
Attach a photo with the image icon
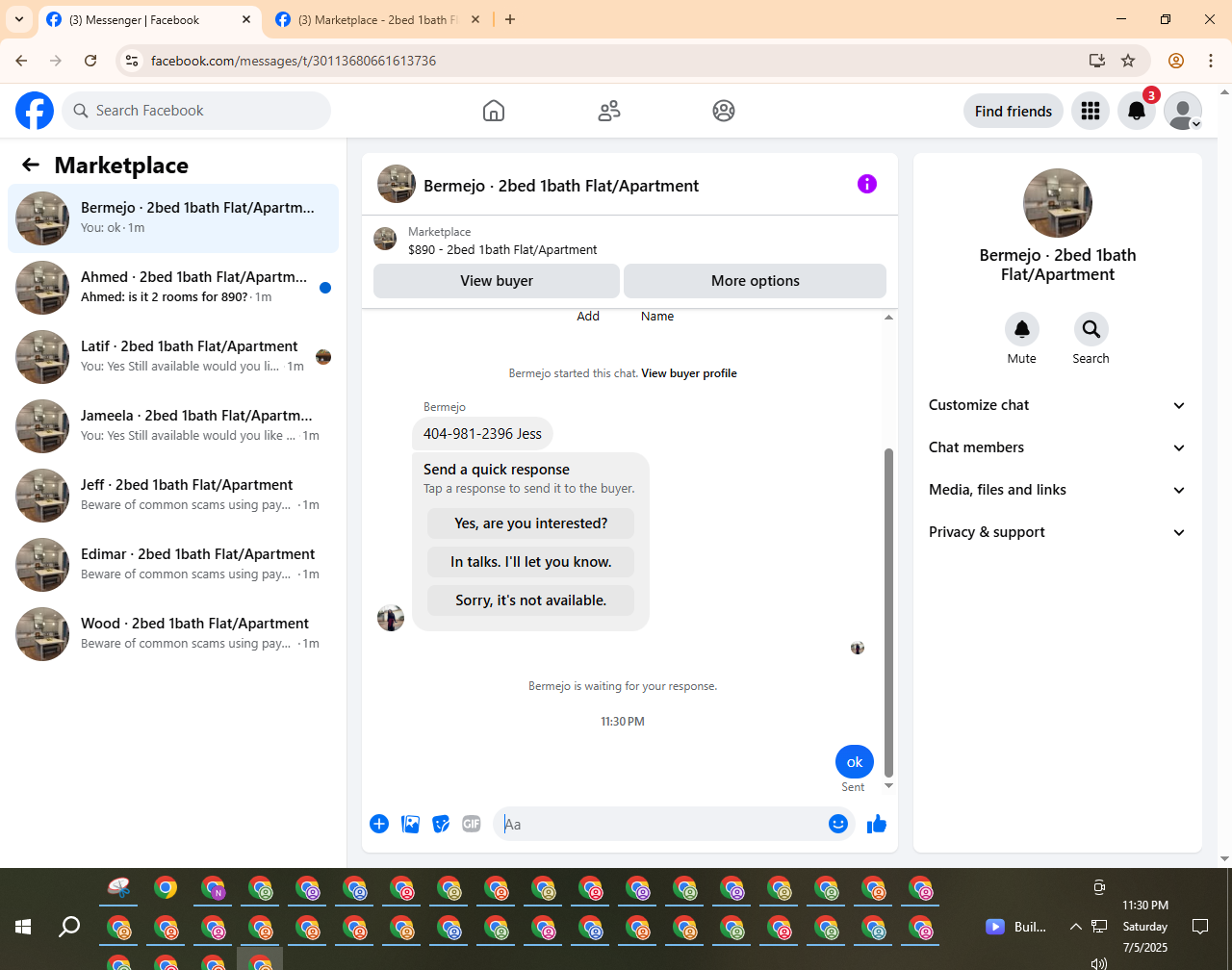tap(410, 824)
